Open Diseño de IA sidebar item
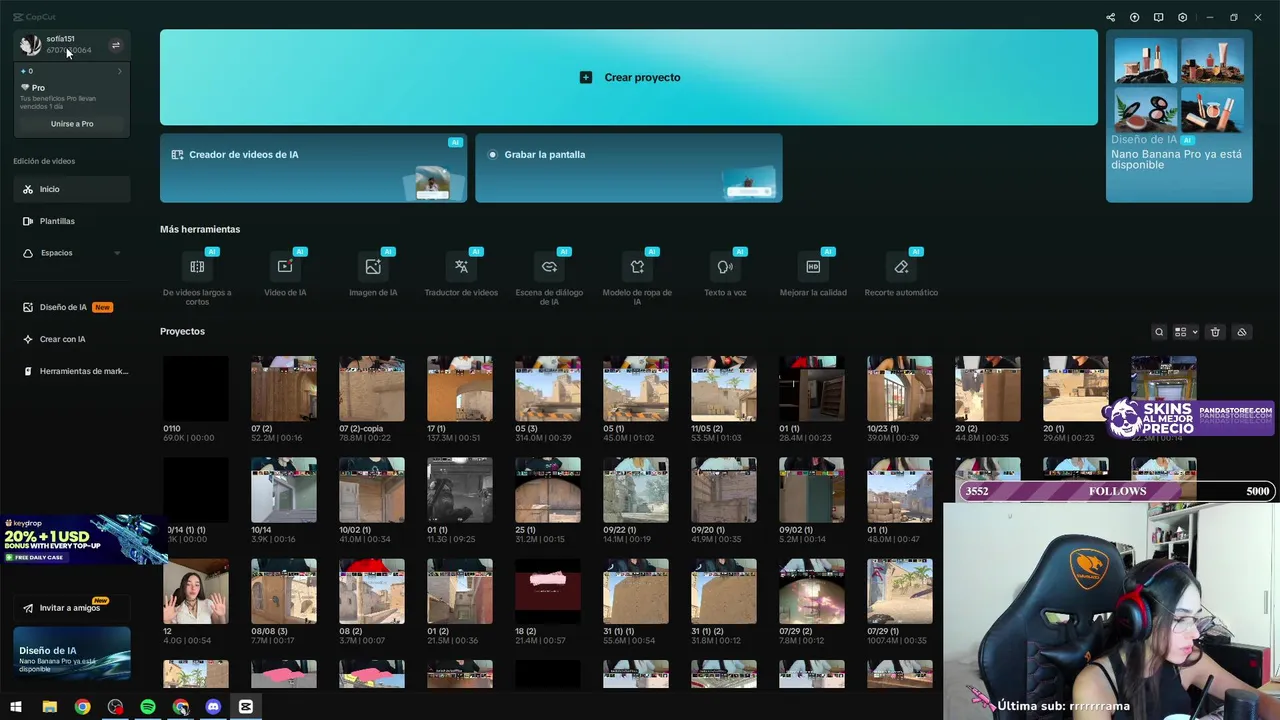Viewport: 1280px width, 720px height. (72, 307)
